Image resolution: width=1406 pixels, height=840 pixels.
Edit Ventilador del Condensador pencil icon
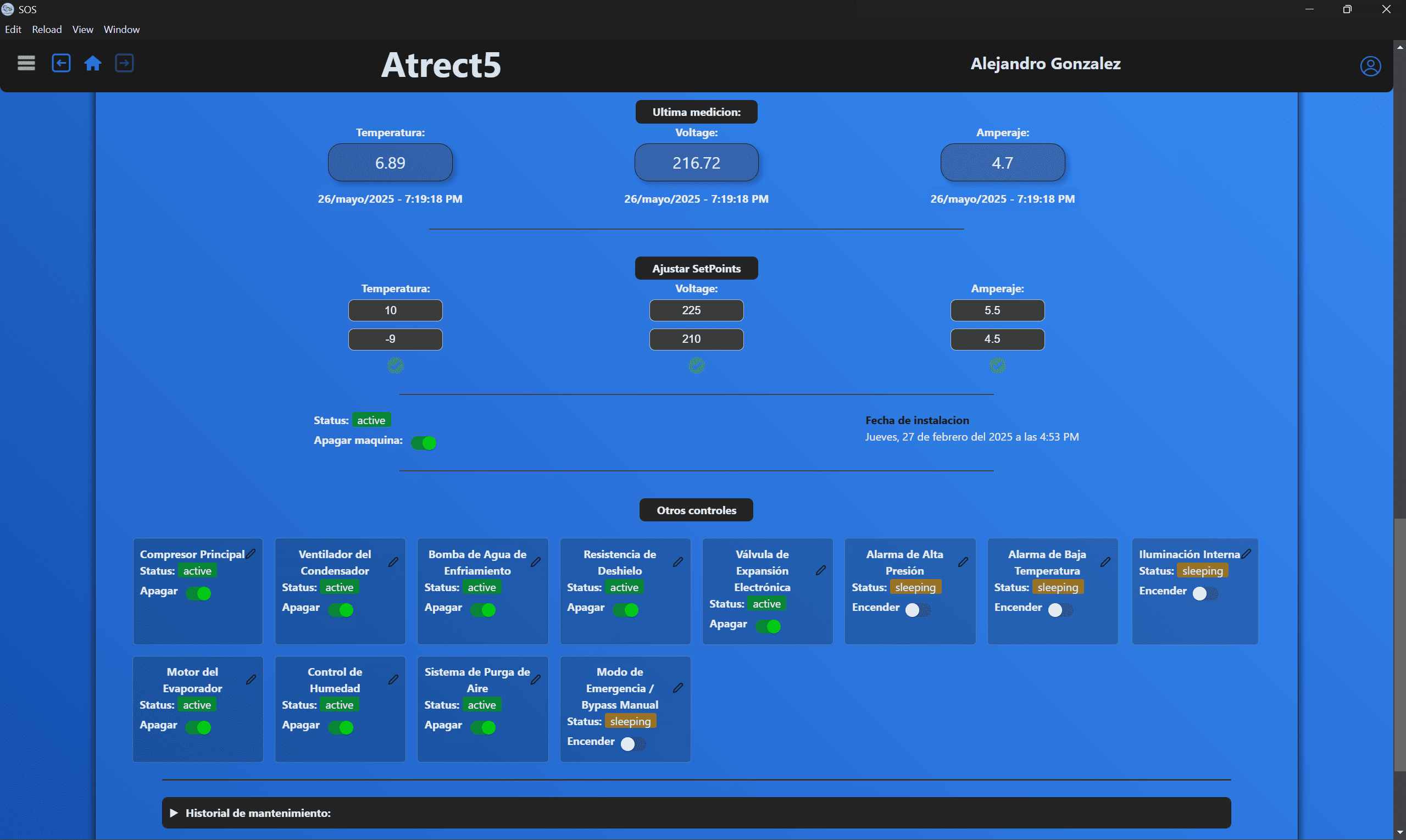click(393, 562)
